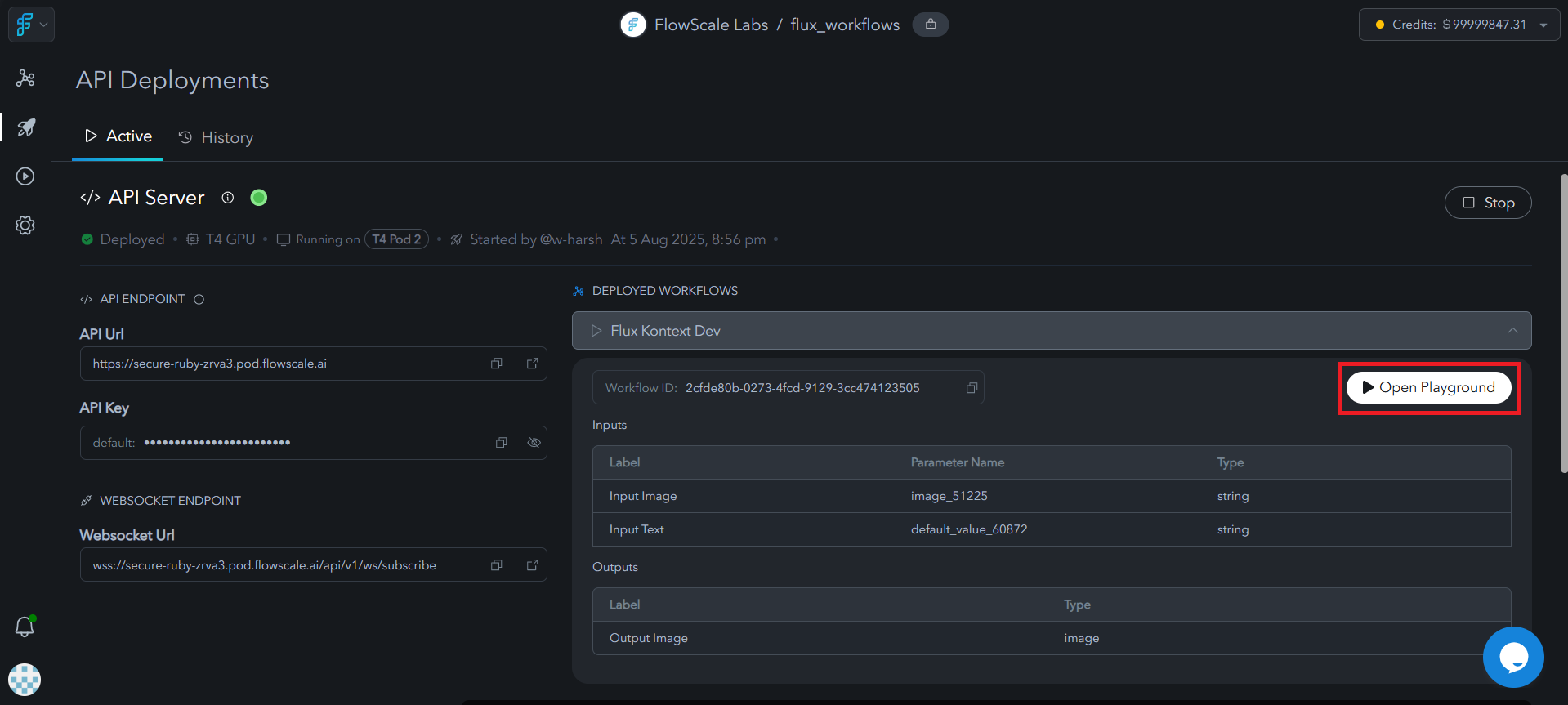This screenshot has width=1568, height=705.
Task: Open the FlowScale logo menu
Action: tap(31, 25)
